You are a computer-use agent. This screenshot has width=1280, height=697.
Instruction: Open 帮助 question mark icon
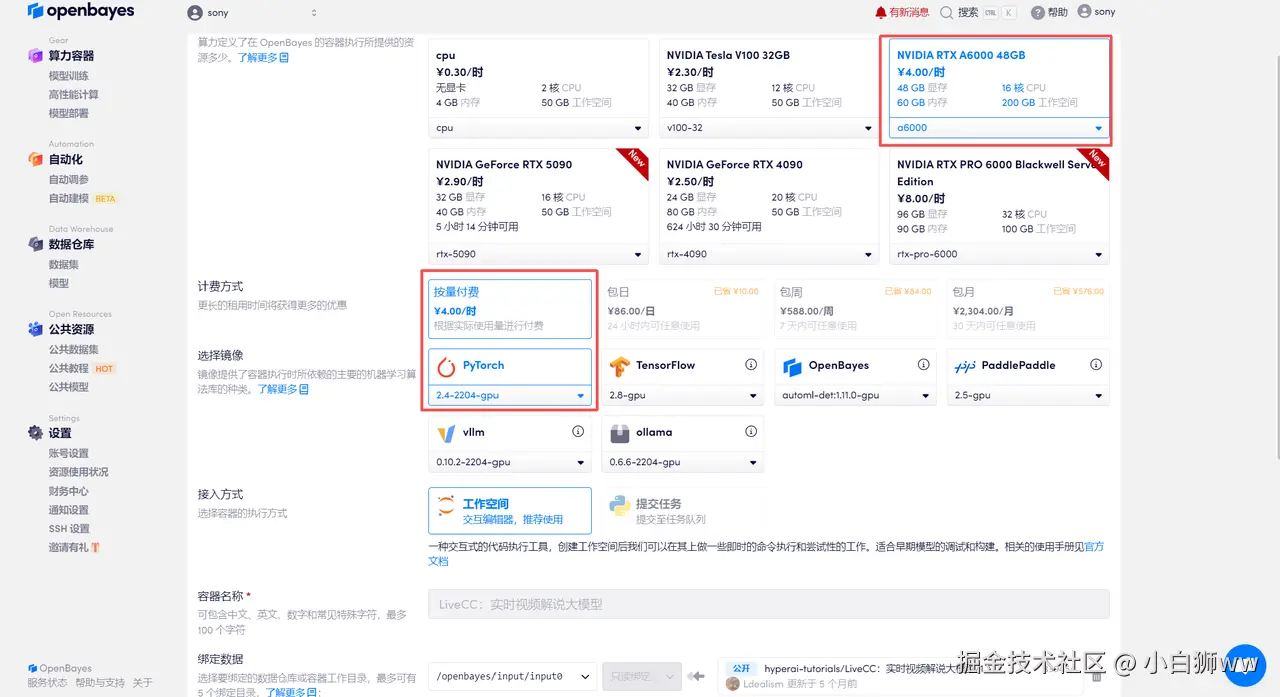[x=1037, y=12]
